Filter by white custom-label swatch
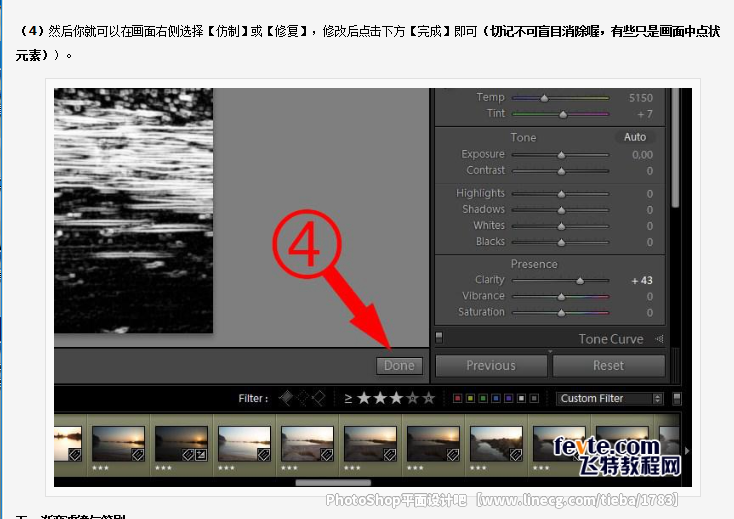The height and width of the screenshot is (519, 734). coord(521,399)
